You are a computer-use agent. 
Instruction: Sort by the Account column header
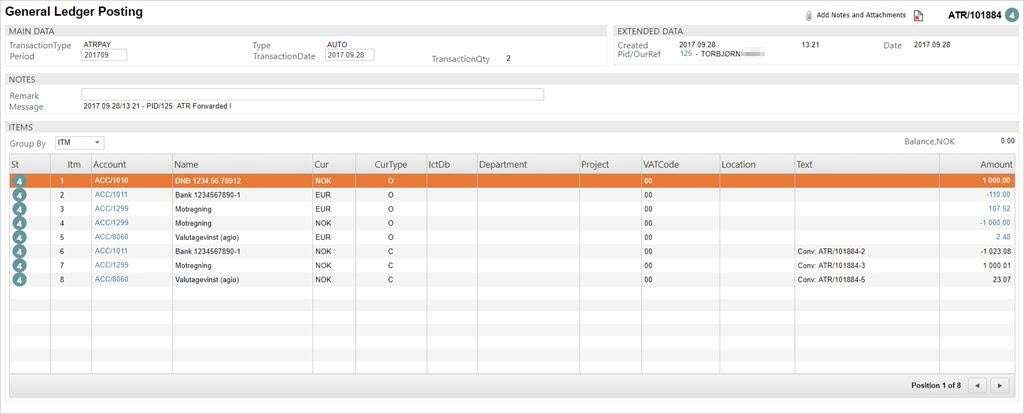pyautogui.click(x=110, y=164)
